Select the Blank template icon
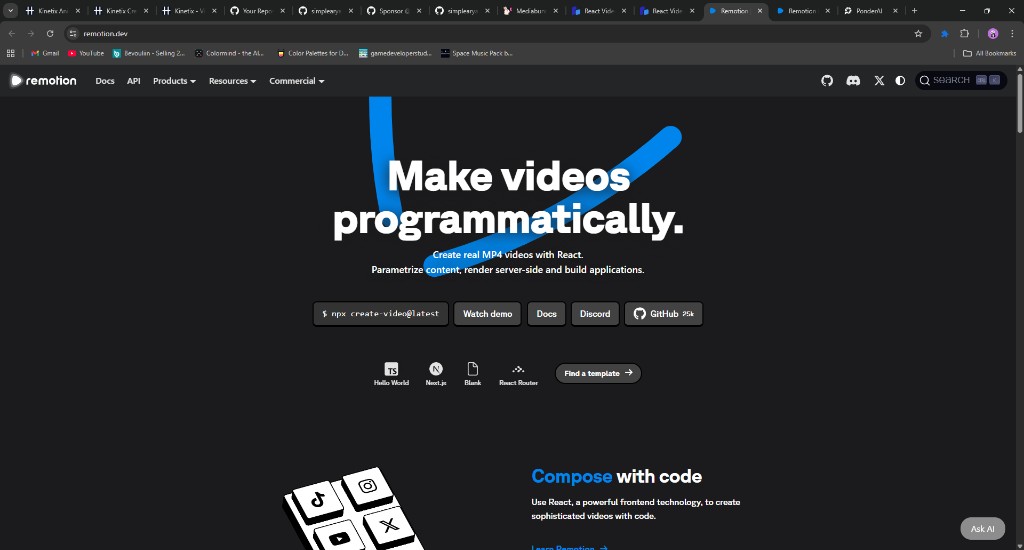Image resolution: width=1024 pixels, height=550 pixels. 472,374
